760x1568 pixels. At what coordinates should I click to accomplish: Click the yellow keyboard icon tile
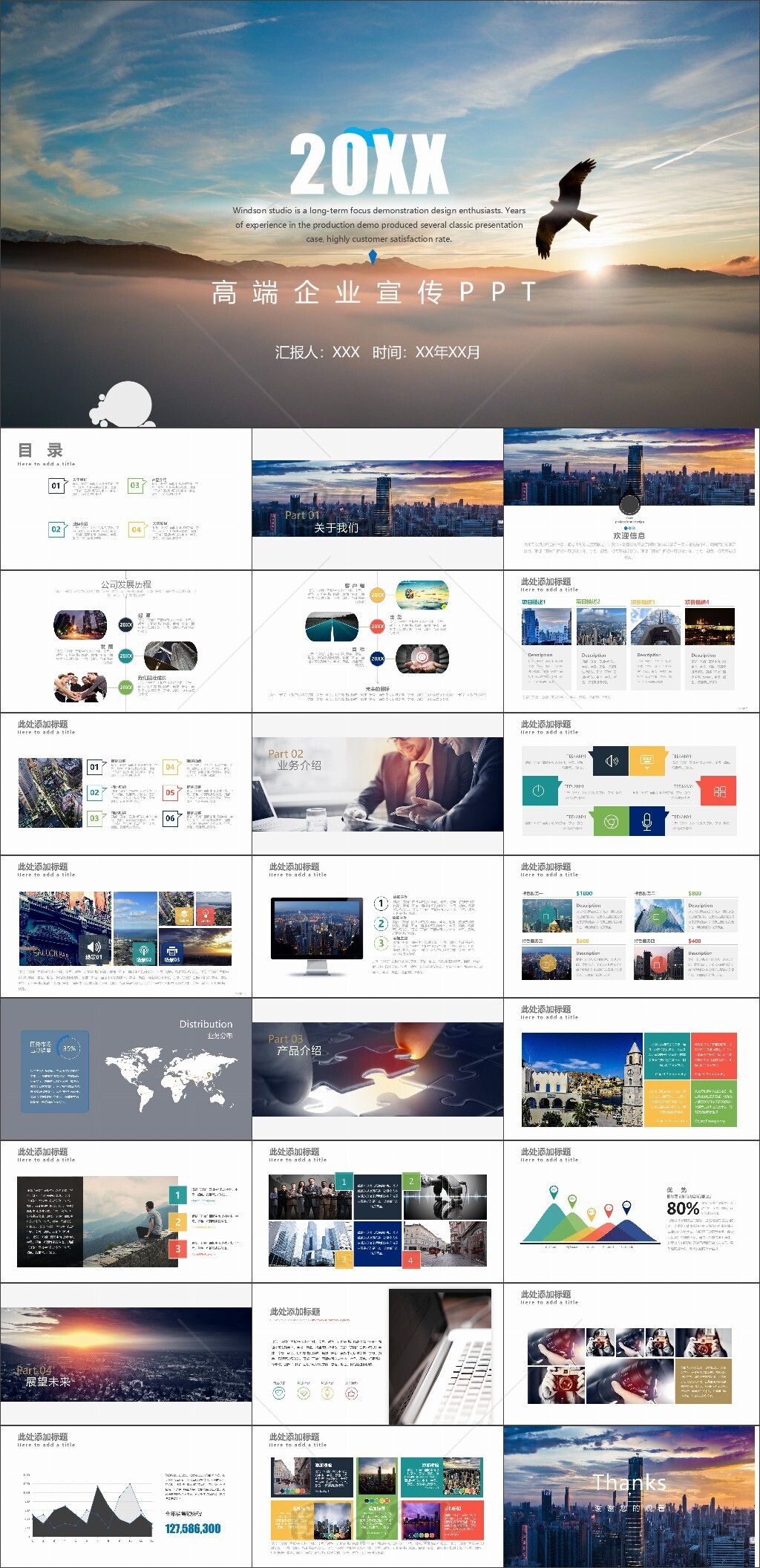click(x=646, y=761)
